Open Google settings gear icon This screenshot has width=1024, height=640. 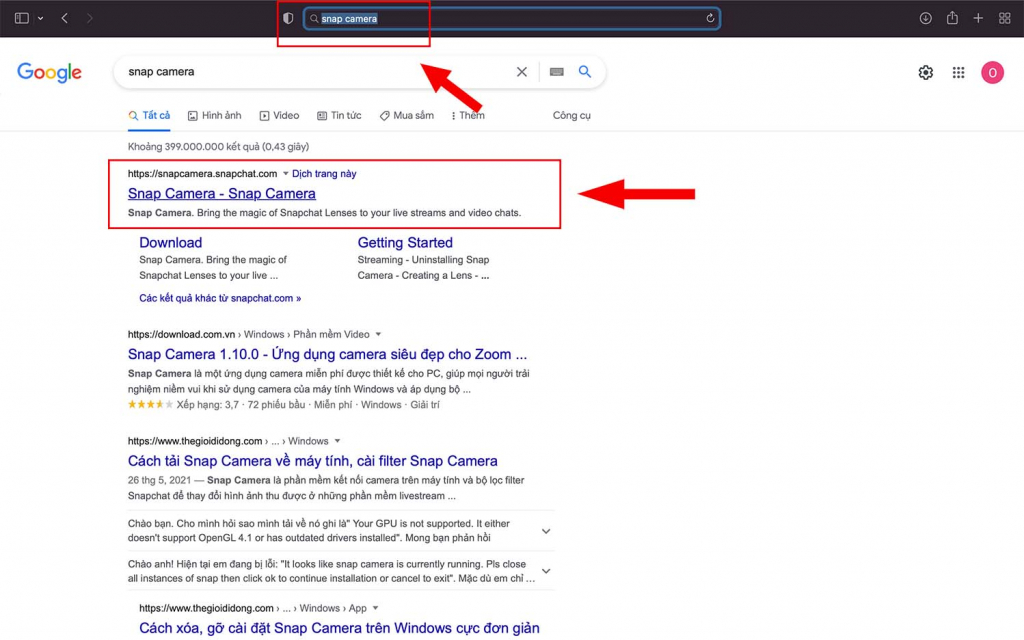[925, 72]
